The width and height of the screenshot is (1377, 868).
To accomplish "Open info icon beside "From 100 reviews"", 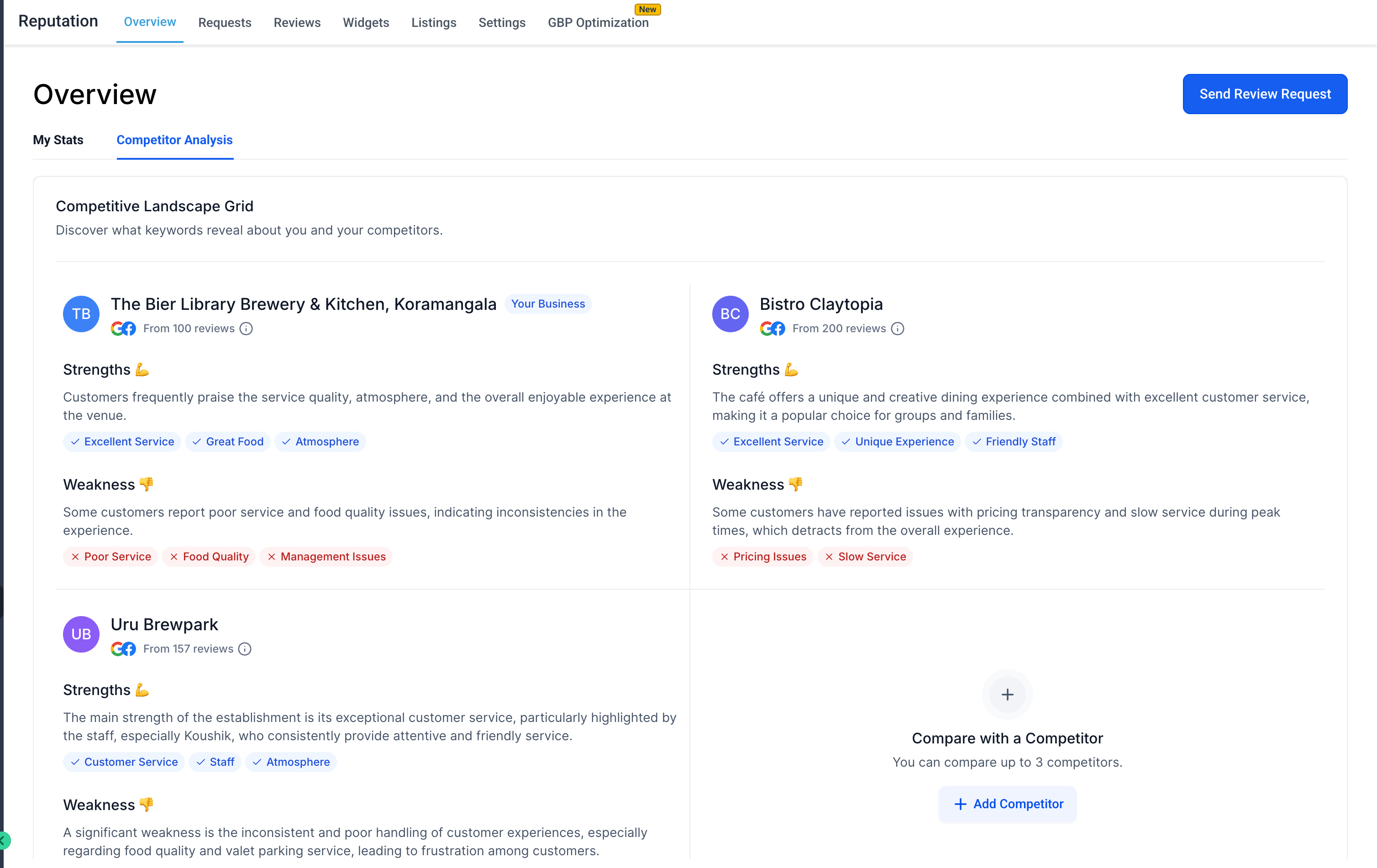I will click(x=246, y=329).
